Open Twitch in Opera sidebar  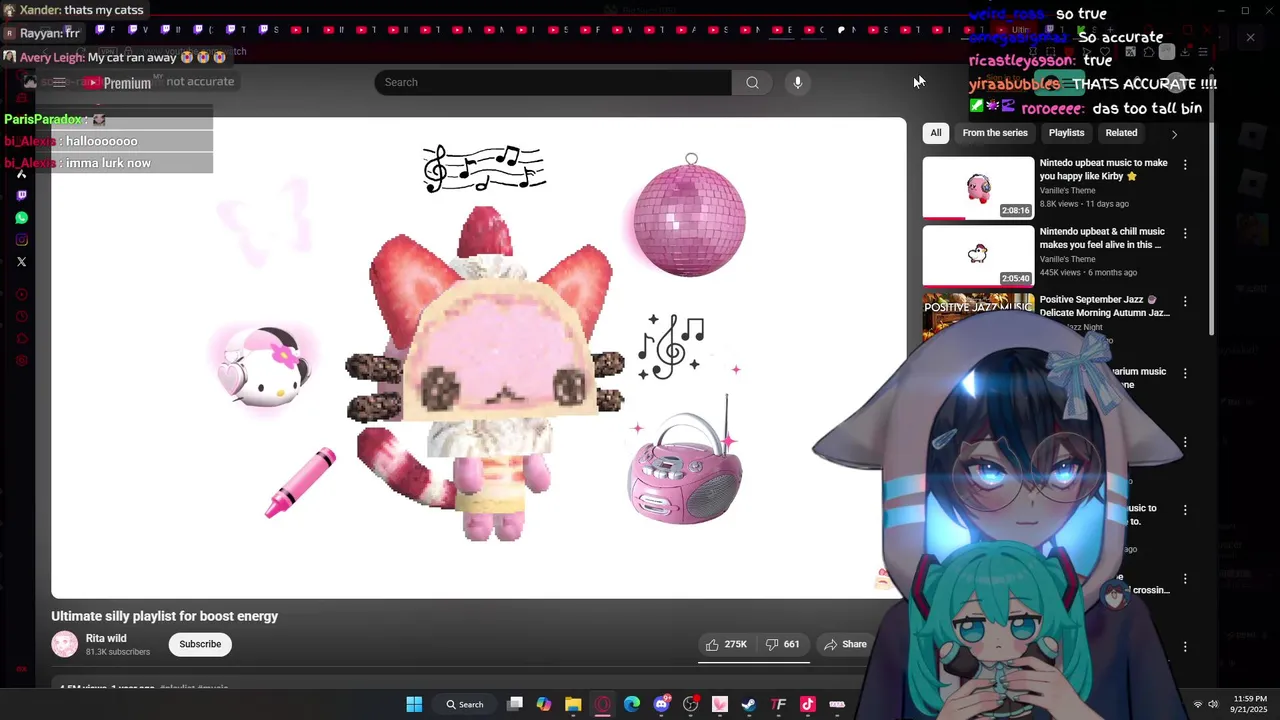tap(22, 196)
